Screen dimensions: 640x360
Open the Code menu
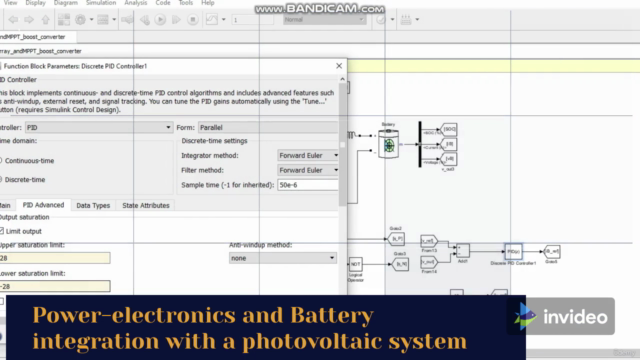163,3
